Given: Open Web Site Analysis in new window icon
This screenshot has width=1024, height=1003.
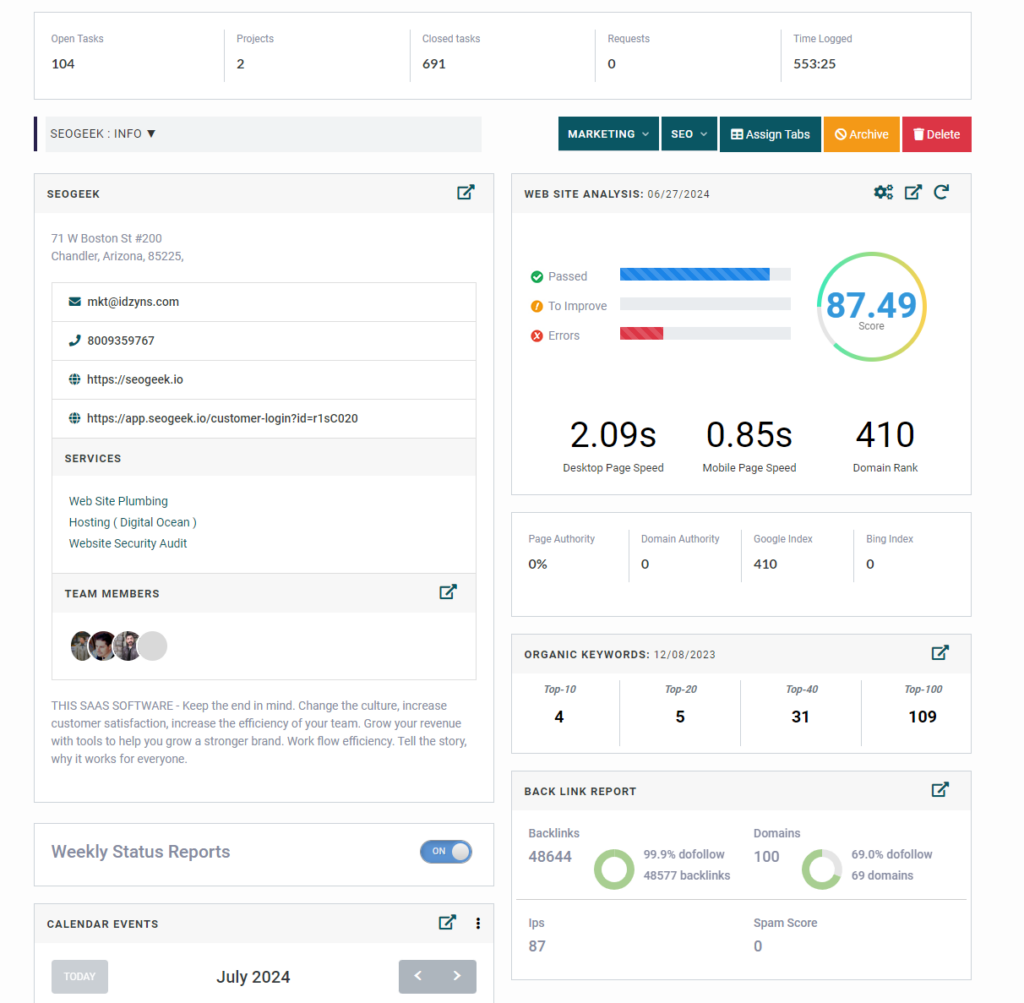Looking at the screenshot, I should (913, 192).
